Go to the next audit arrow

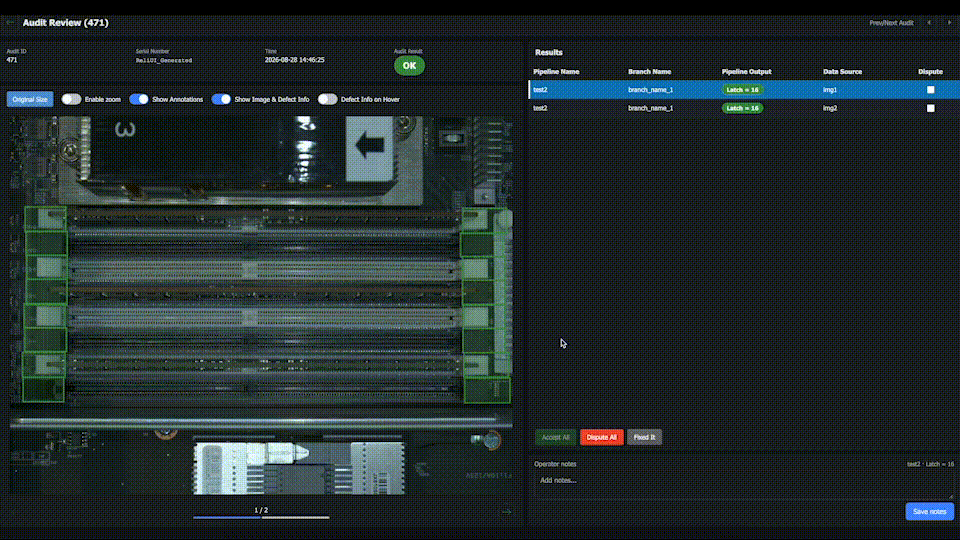(950, 23)
